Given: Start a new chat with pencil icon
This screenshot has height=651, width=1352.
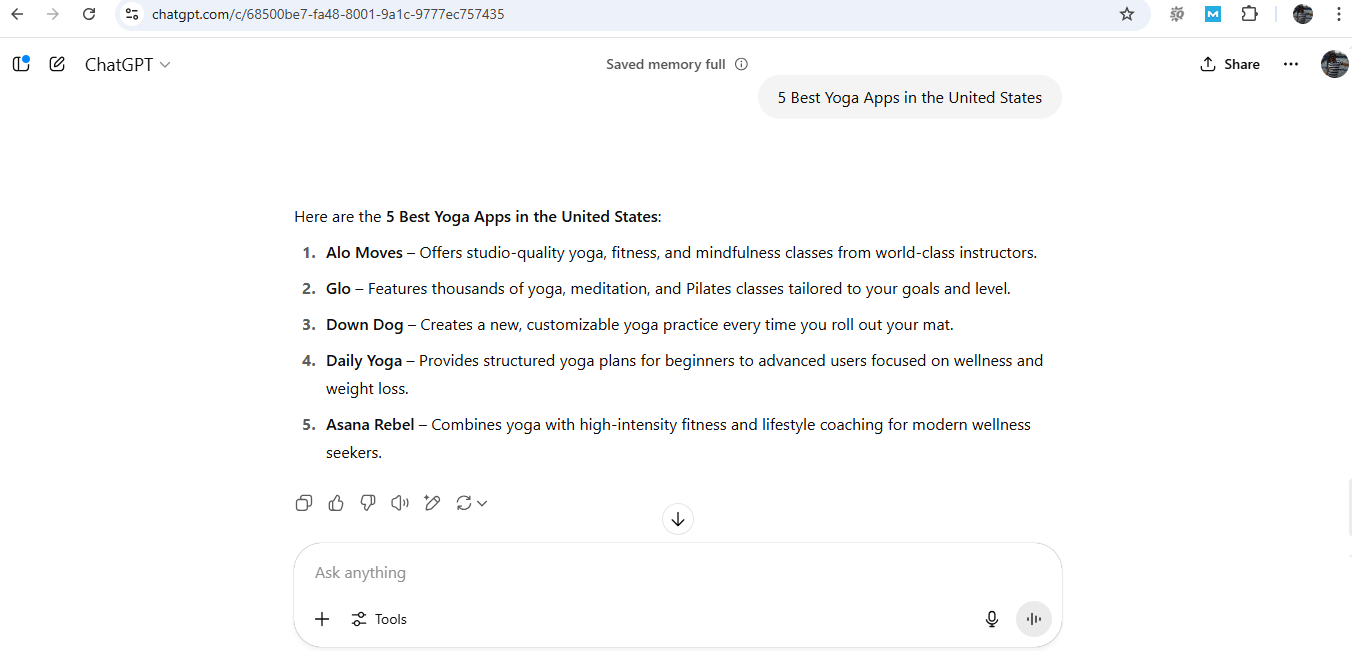Looking at the screenshot, I should coord(57,64).
